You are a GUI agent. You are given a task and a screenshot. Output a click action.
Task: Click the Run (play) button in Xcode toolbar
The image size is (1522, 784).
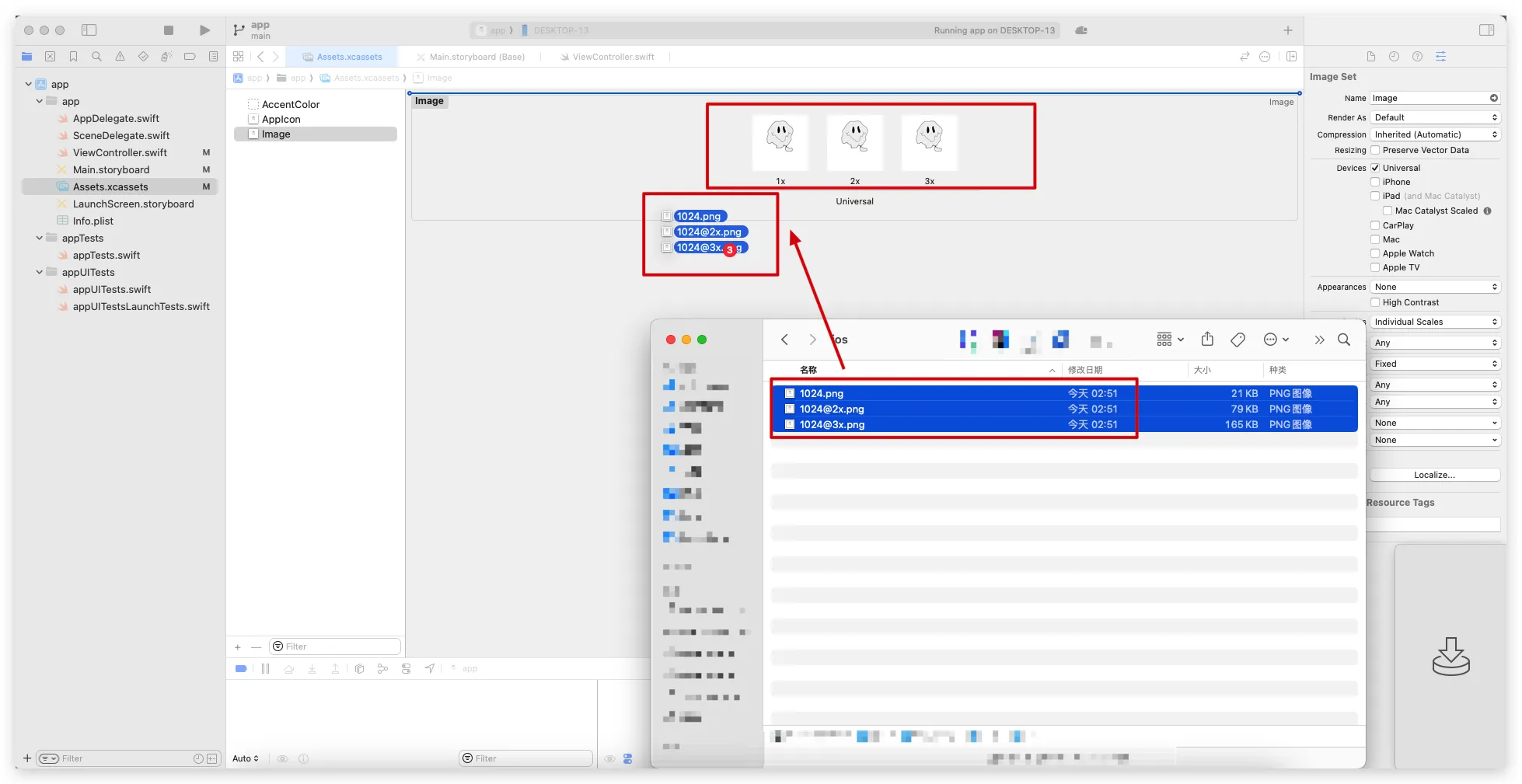pyautogui.click(x=204, y=30)
